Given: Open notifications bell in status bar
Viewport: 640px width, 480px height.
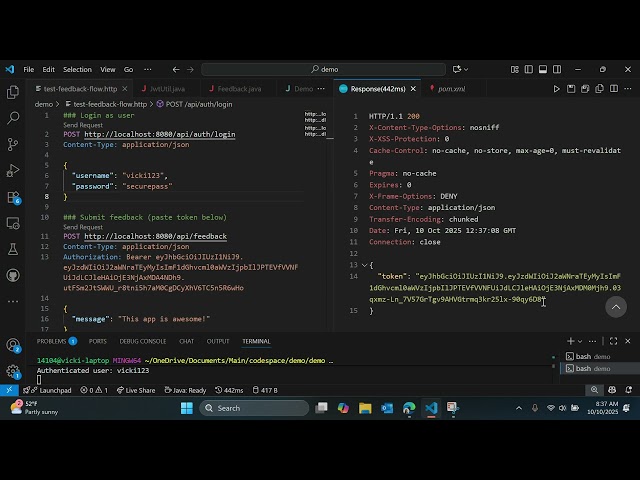Looking at the screenshot, I should pyautogui.click(x=629, y=390).
